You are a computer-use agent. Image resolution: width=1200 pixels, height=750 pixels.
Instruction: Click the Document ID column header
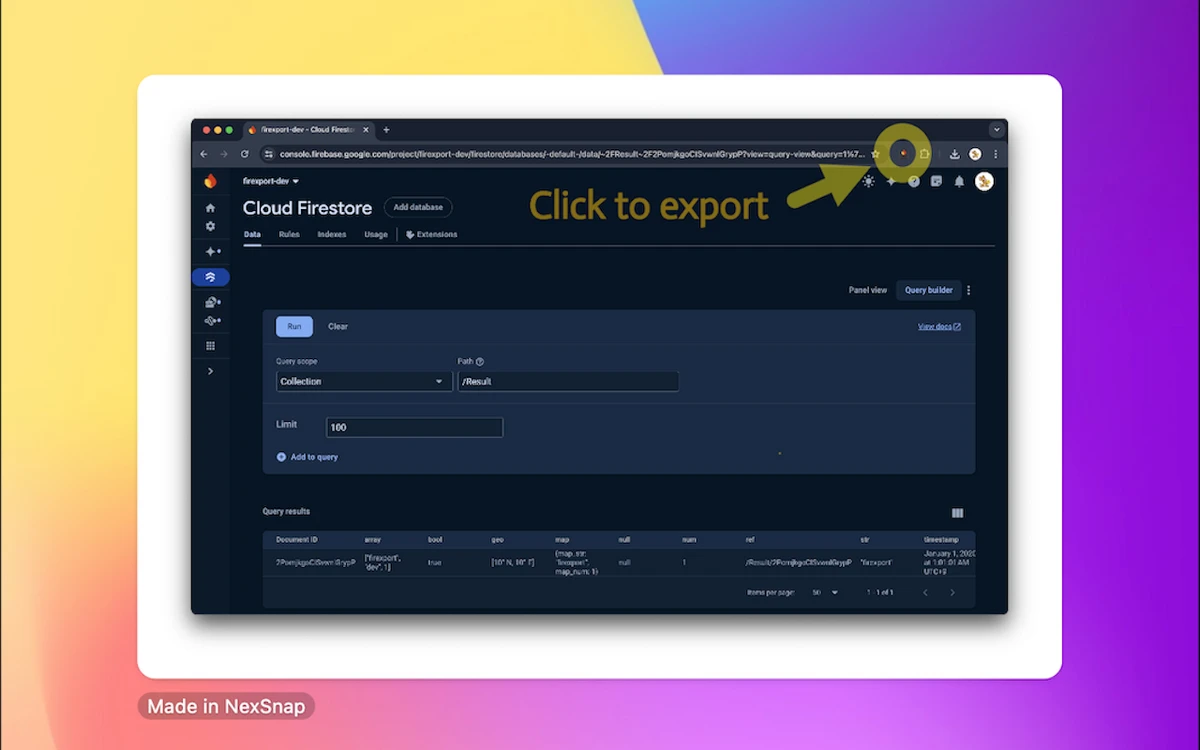pyautogui.click(x=297, y=540)
